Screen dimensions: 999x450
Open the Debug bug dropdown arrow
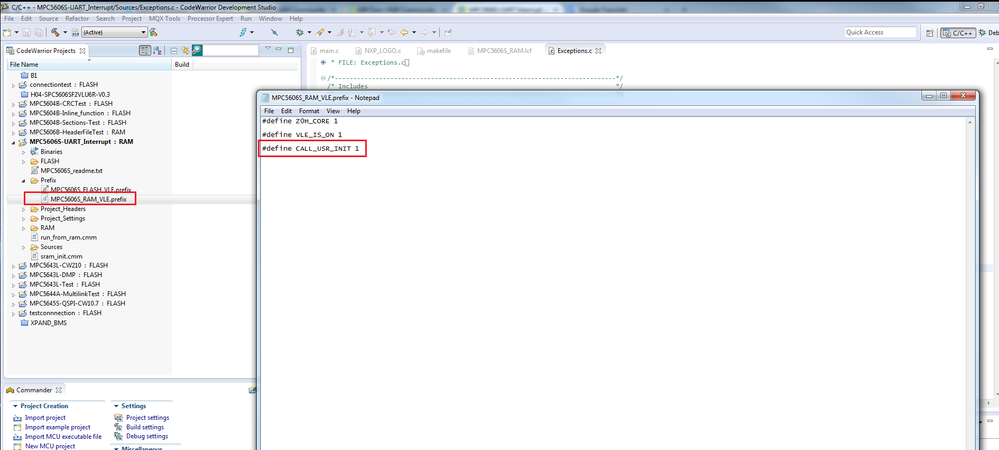pos(308,32)
